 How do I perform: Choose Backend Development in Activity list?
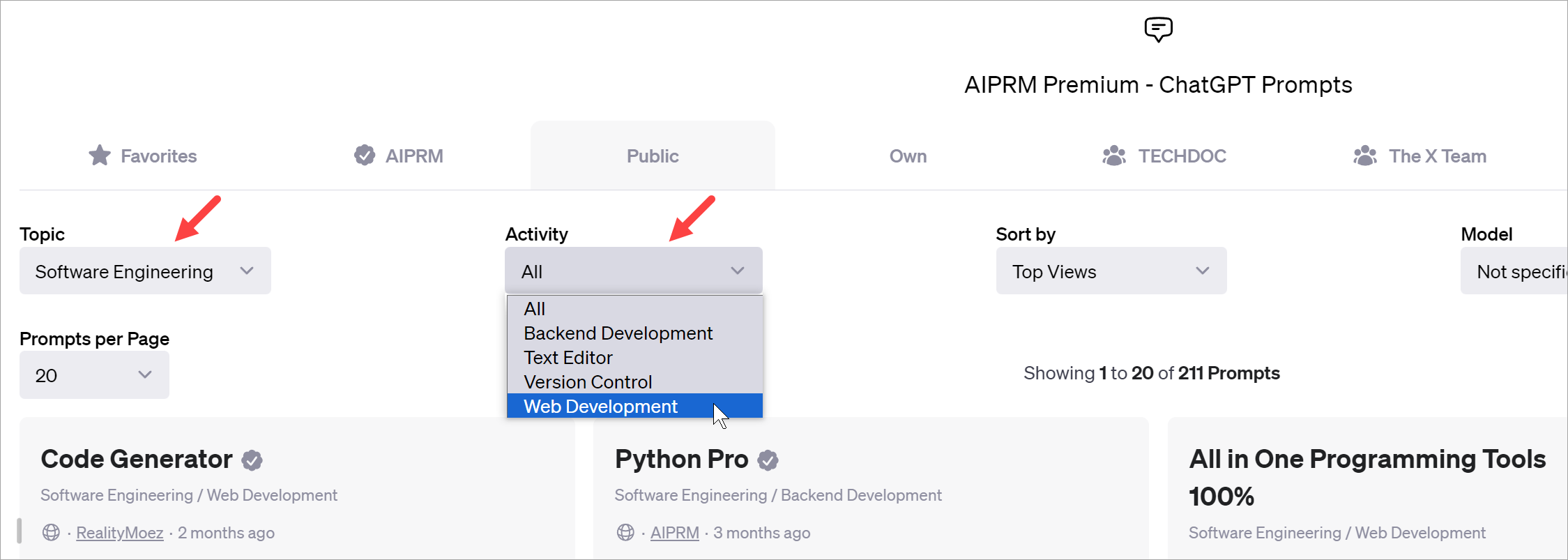click(618, 333)
